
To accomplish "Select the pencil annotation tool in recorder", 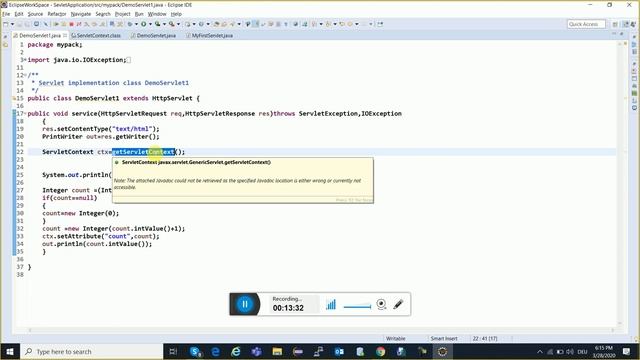I will tap(398, 304).
